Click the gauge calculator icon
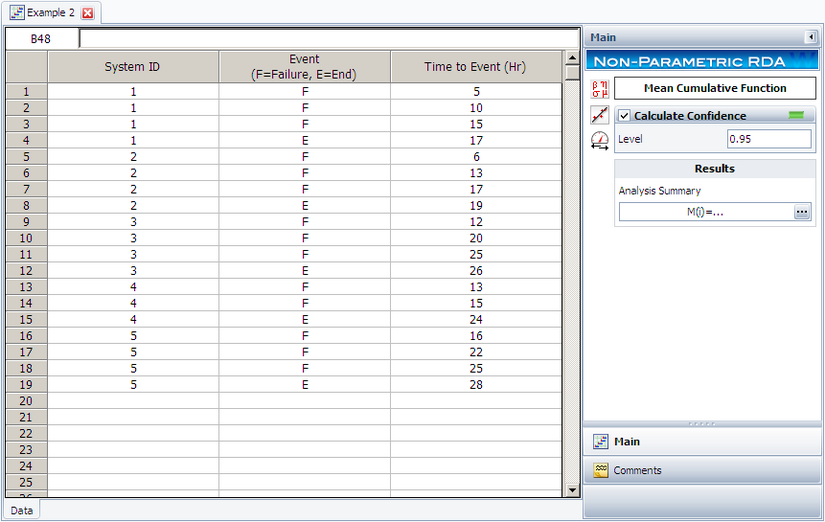Image resolution: width=825 pixels, height=522 pixels. point(599,141)
